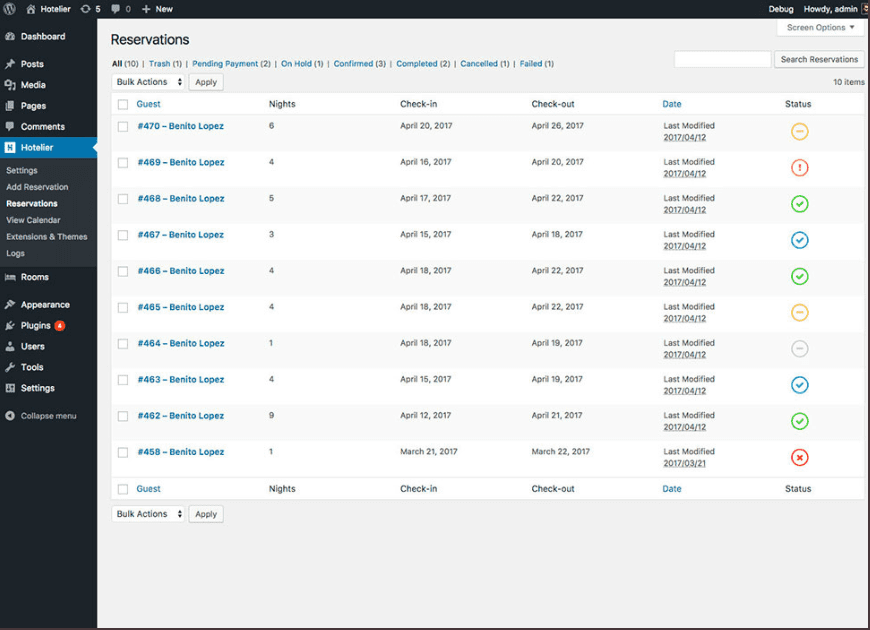Image resolution: width=870 pixels, height=630 pixels.
Task: Click the Pages icon in sidebar
Action: point(10,106)
